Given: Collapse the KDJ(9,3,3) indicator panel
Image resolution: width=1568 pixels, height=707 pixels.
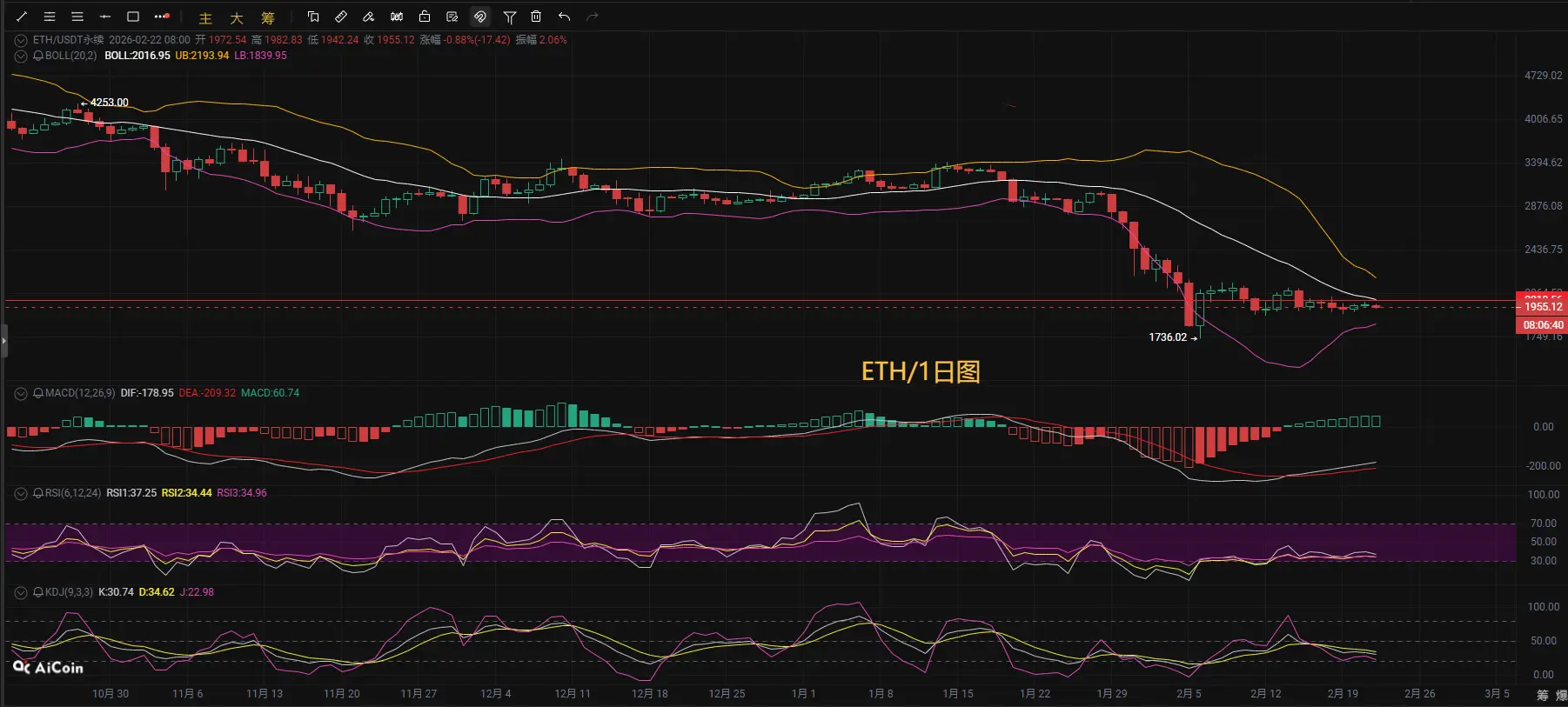Looking at the screenshot, I should coord(21,592).
